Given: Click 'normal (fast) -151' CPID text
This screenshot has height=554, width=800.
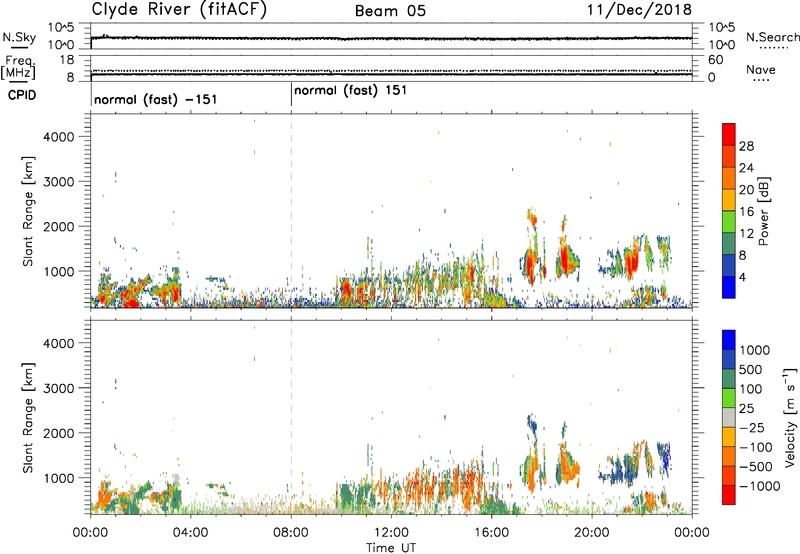Looking at the screenshot, I should pyautogui.click(x=156, y=99).
